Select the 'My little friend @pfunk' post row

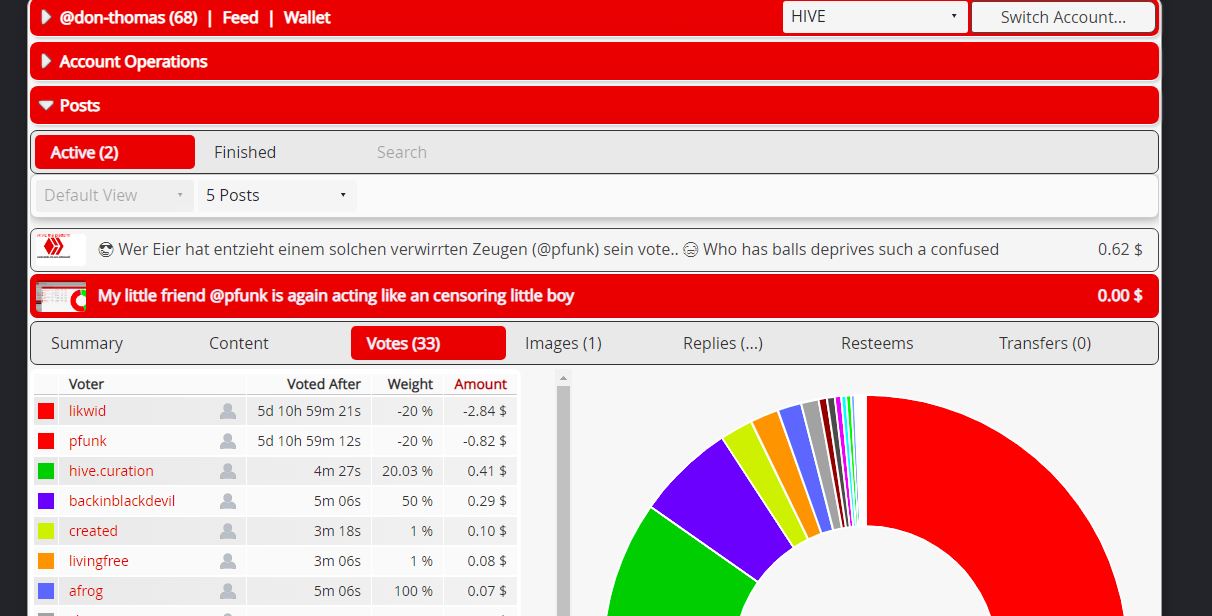(x=594, y=296)
